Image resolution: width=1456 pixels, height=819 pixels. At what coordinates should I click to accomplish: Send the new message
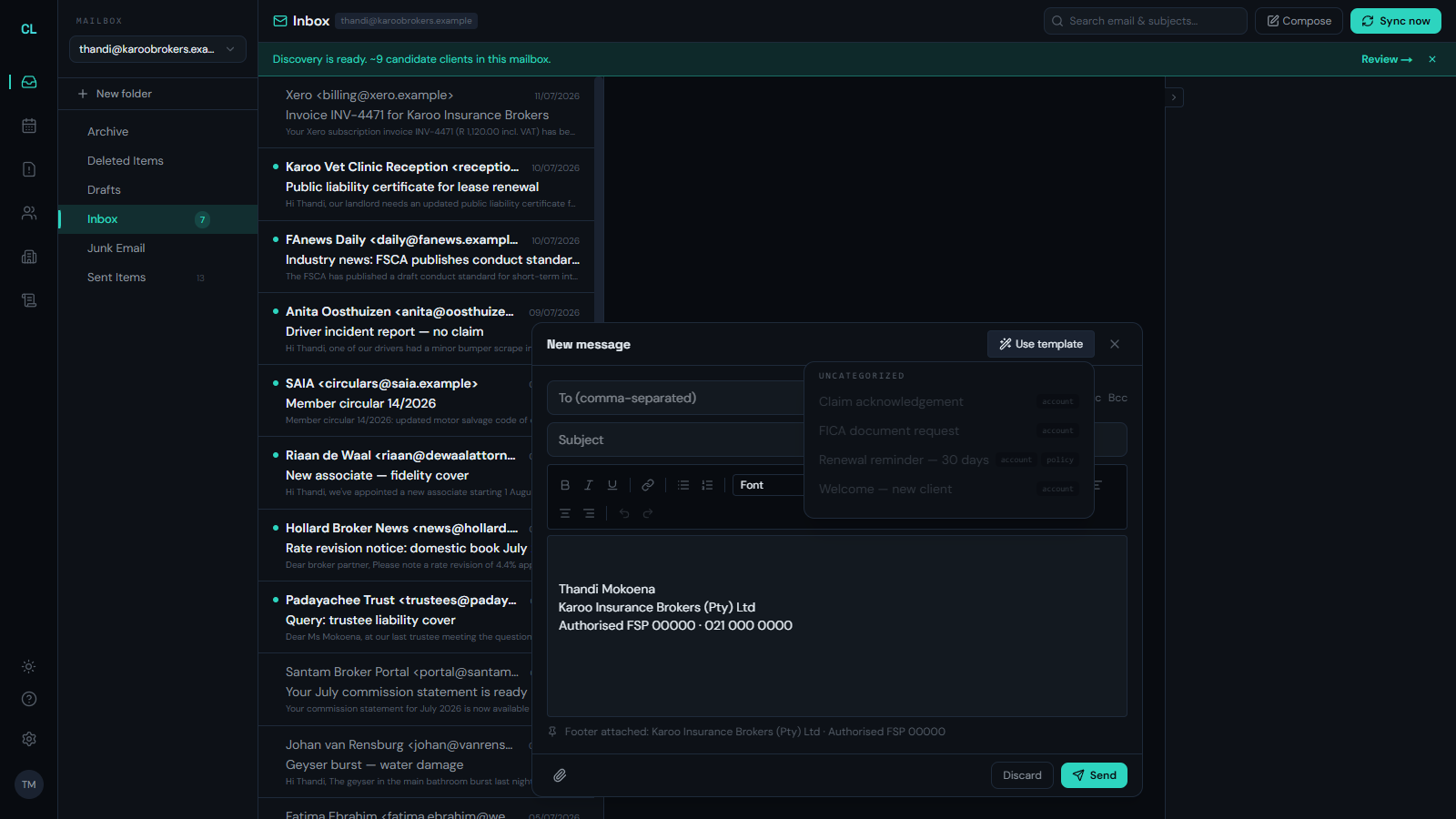pyautogui.click(x=1094, y=775)
